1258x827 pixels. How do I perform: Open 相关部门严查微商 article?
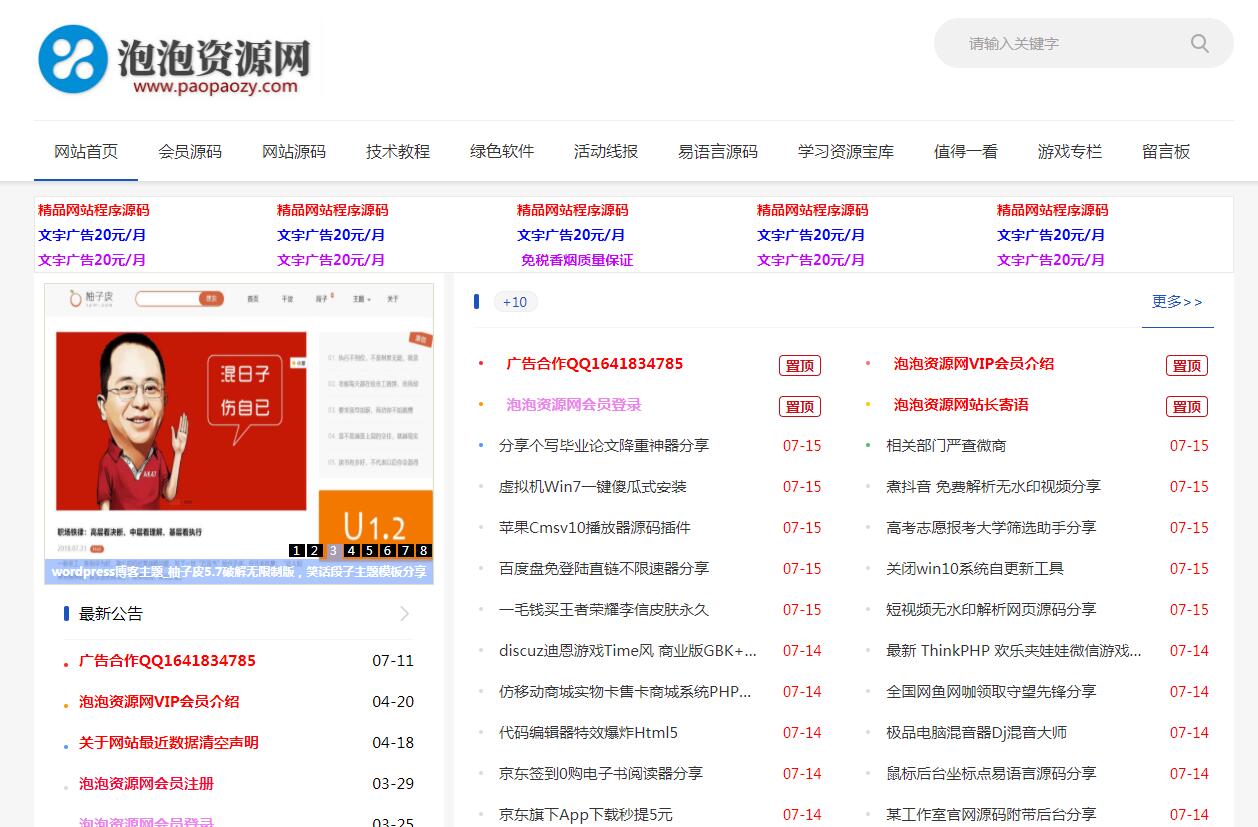[946, 446]
